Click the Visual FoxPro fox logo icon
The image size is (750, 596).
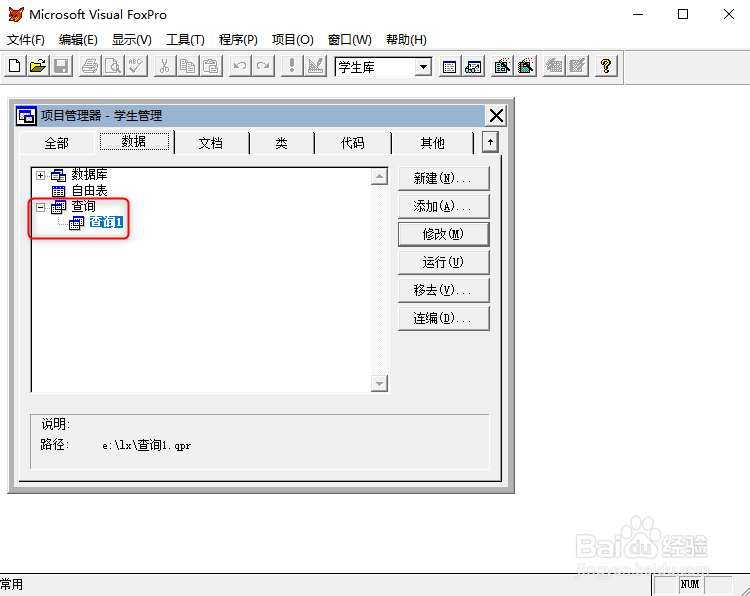(x=16, y=14)
